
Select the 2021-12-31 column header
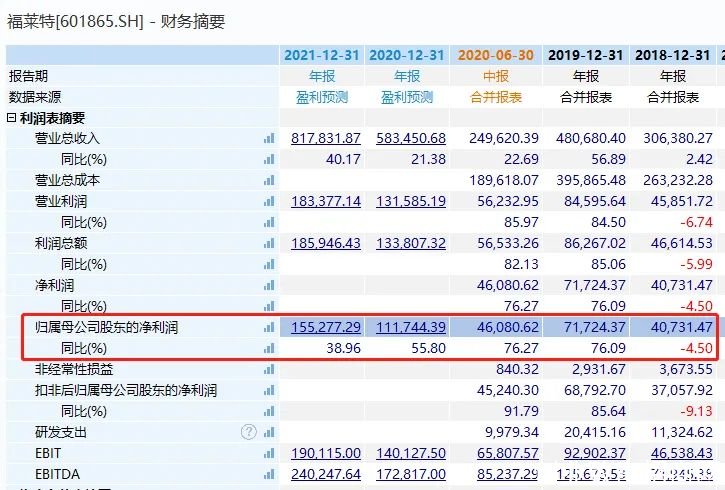pos(322,55)
